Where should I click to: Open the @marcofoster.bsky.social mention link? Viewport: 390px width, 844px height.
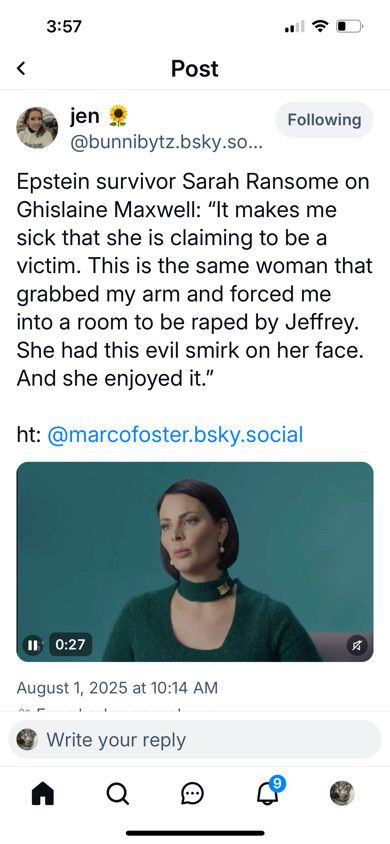point(175,434)
